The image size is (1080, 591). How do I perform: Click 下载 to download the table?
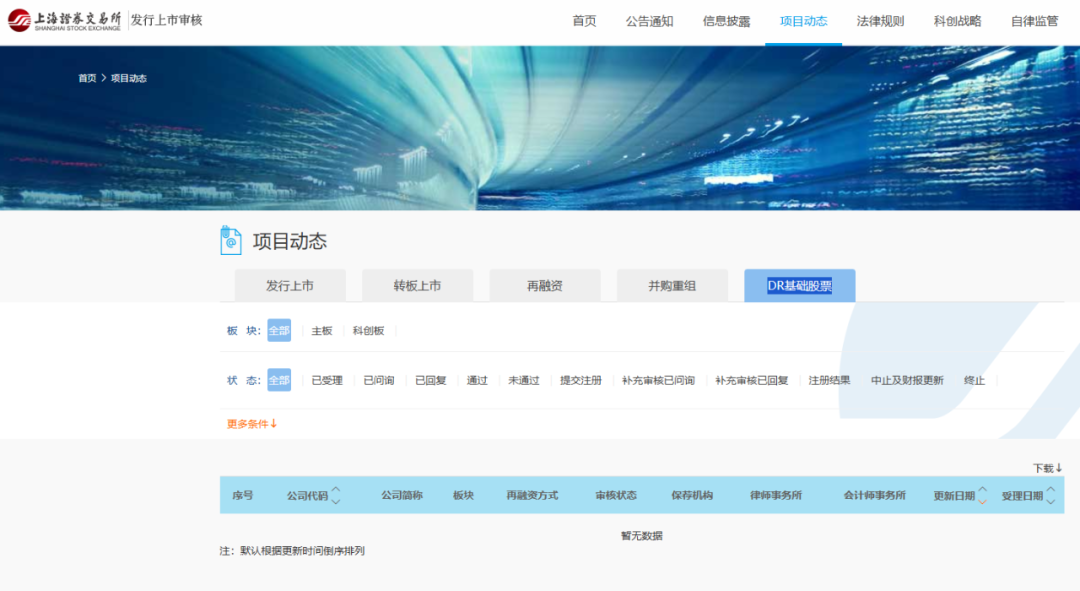coord(1047,468)
